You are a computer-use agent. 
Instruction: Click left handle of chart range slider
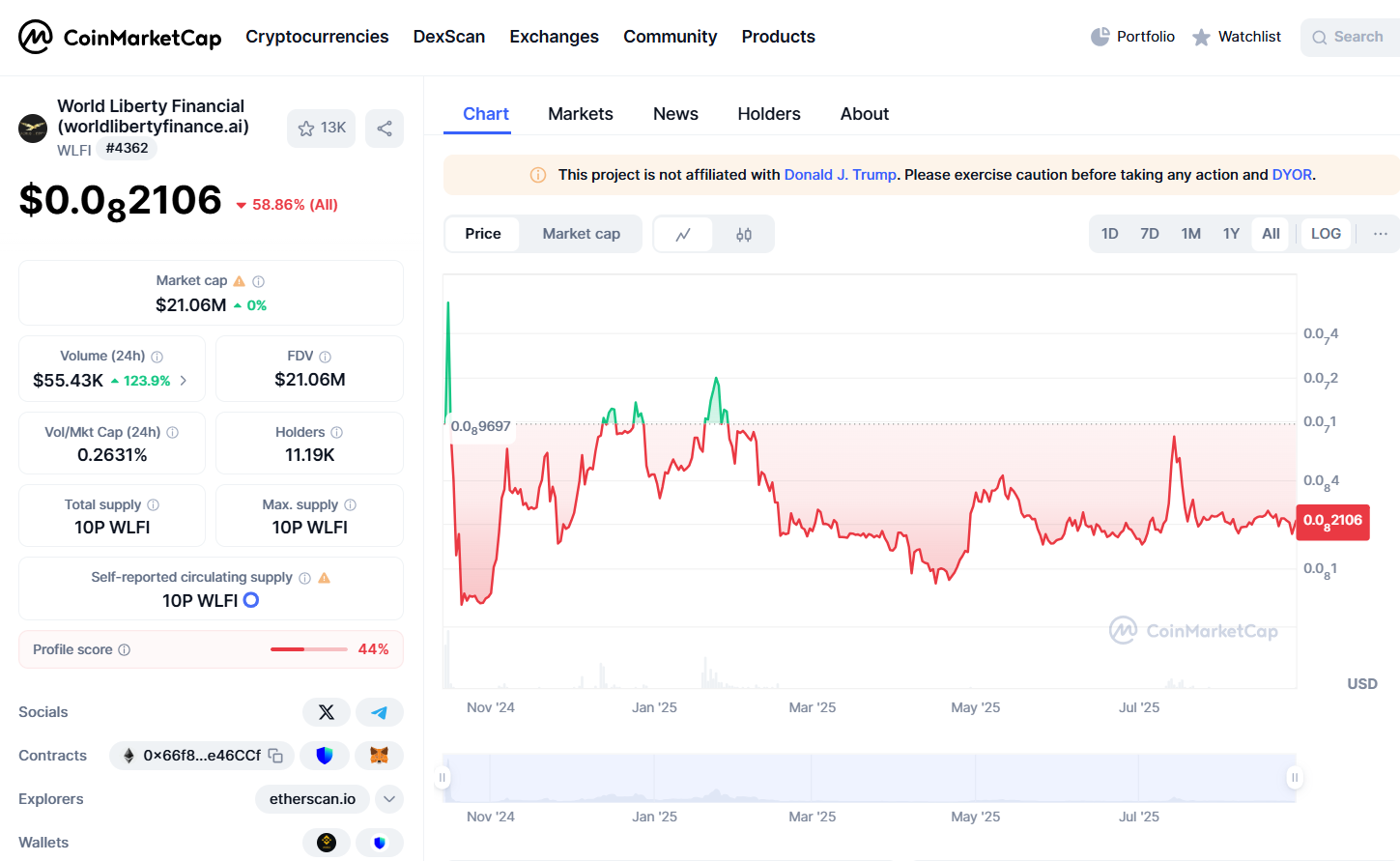(443, 777)
